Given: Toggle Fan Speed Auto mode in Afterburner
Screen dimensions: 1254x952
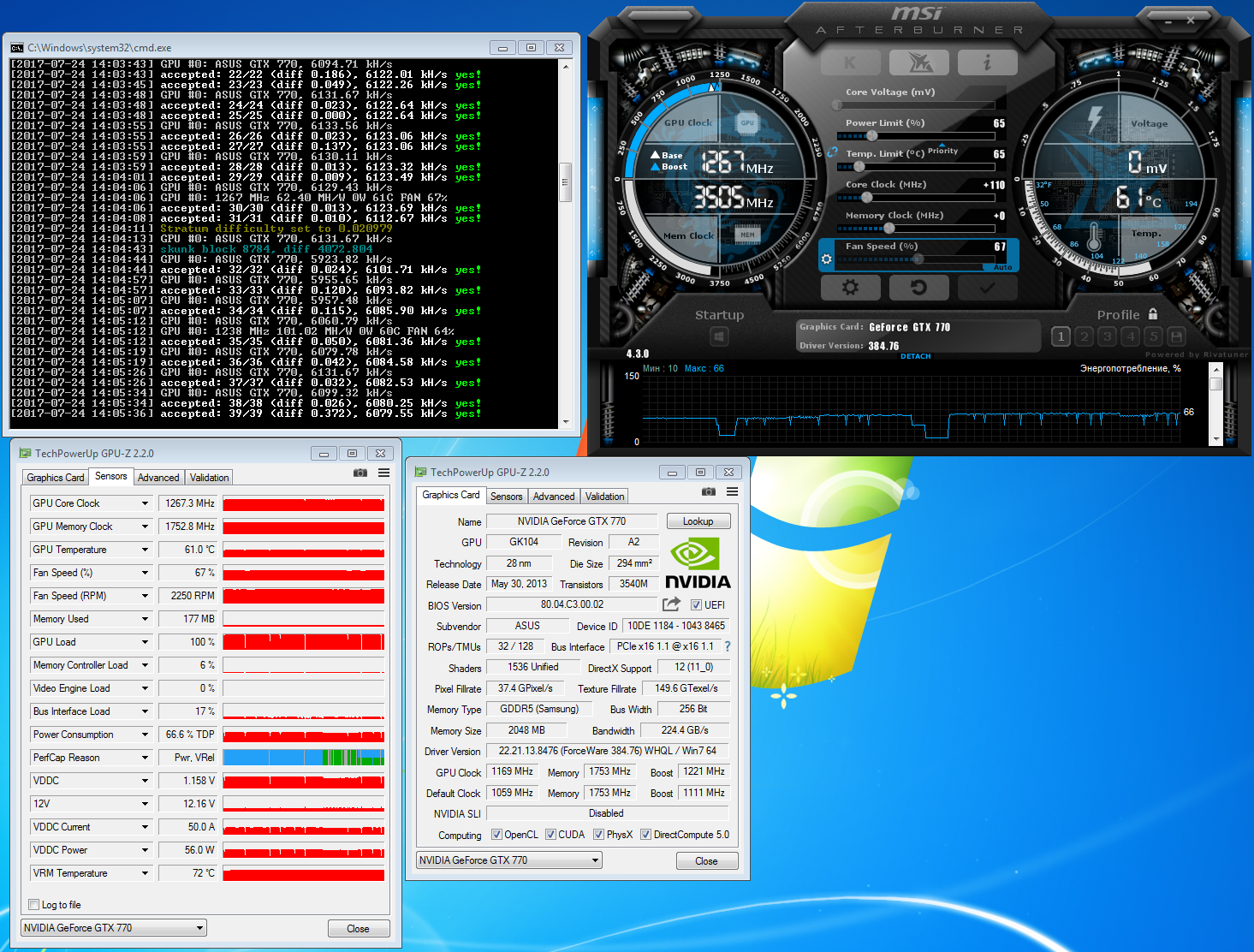Looking at the screenshot, I should [x=1002, y=267].
